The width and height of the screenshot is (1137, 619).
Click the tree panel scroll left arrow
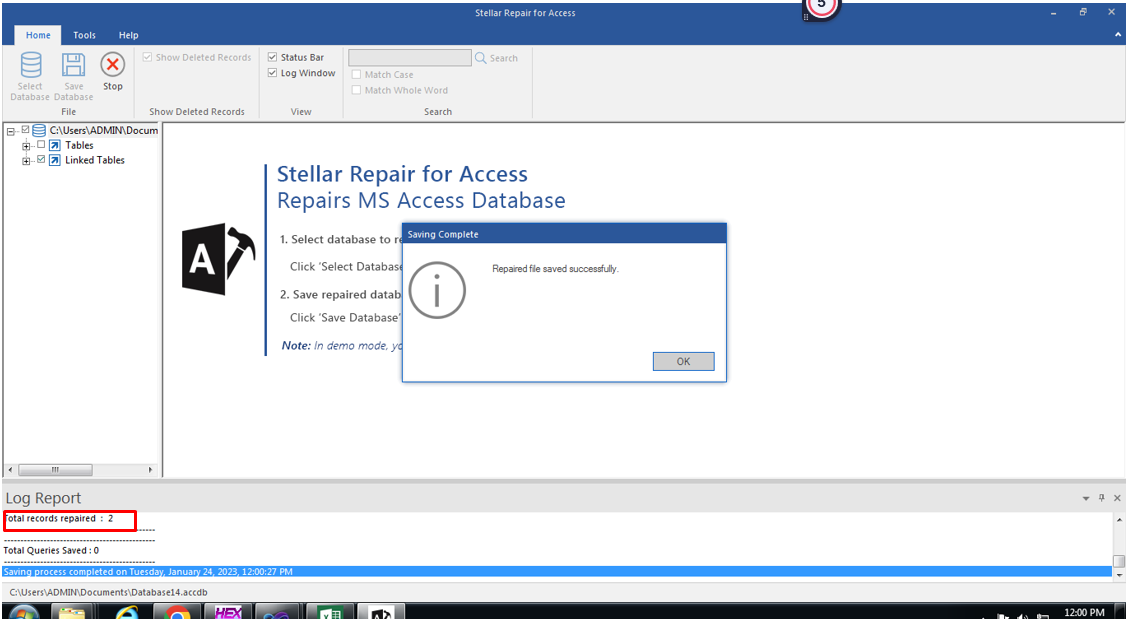click(x=10, y=470)
